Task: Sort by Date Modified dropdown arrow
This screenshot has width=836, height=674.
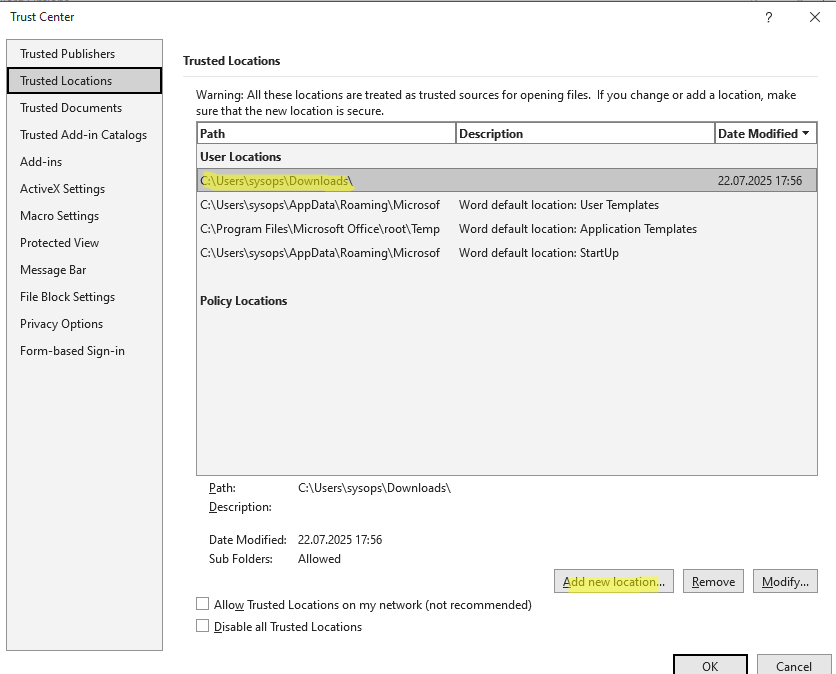Action: pyautogui.click(x=806, y=133)
